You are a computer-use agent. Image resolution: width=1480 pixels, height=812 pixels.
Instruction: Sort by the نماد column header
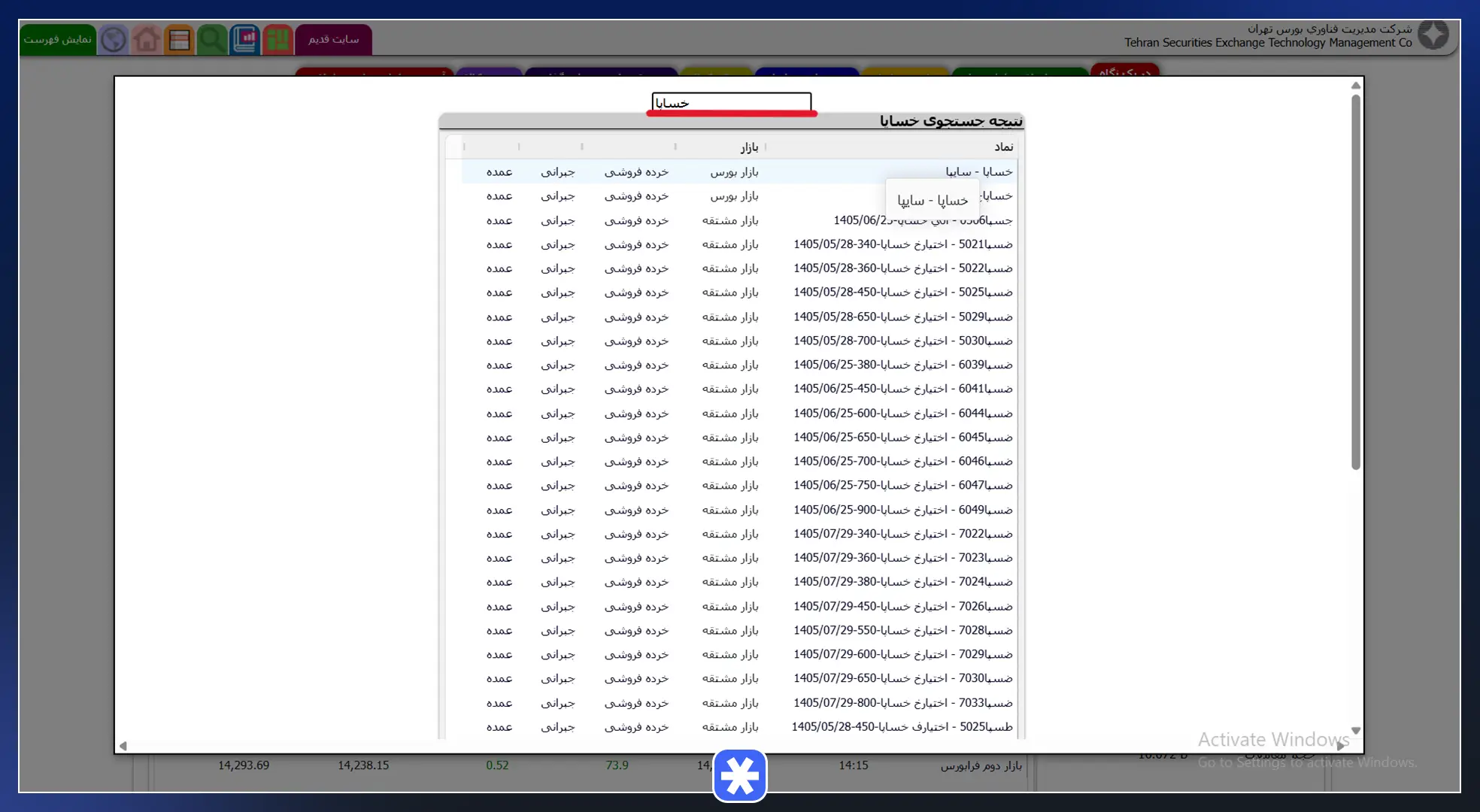1004,147
